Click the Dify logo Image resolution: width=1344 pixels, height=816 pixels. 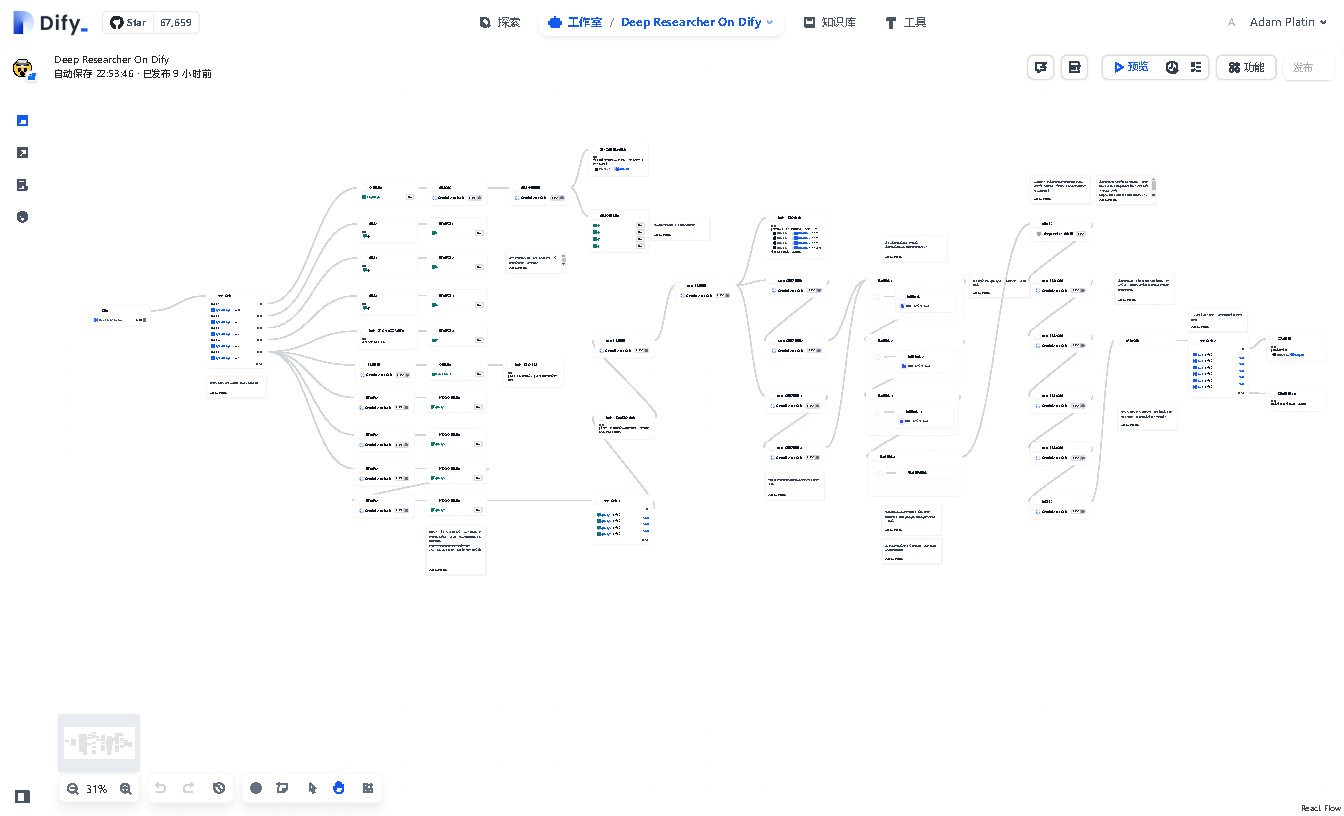[x=51, y=22]
